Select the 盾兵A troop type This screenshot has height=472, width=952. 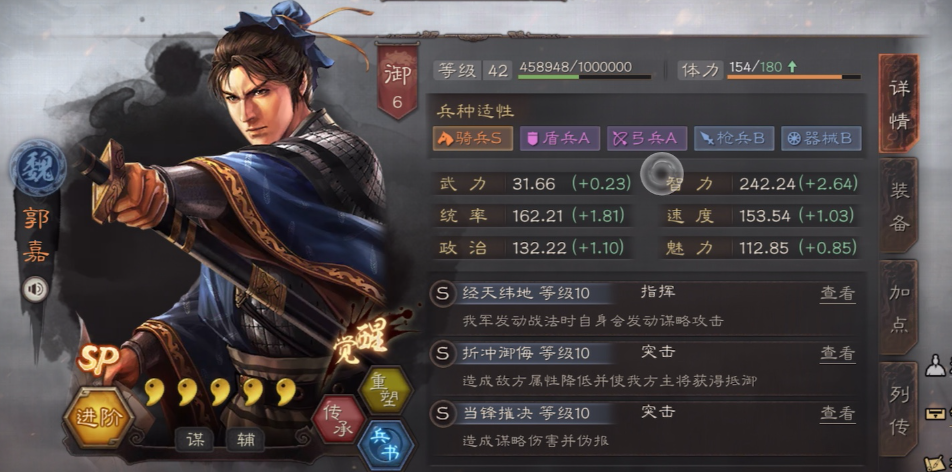click(560, 139)
